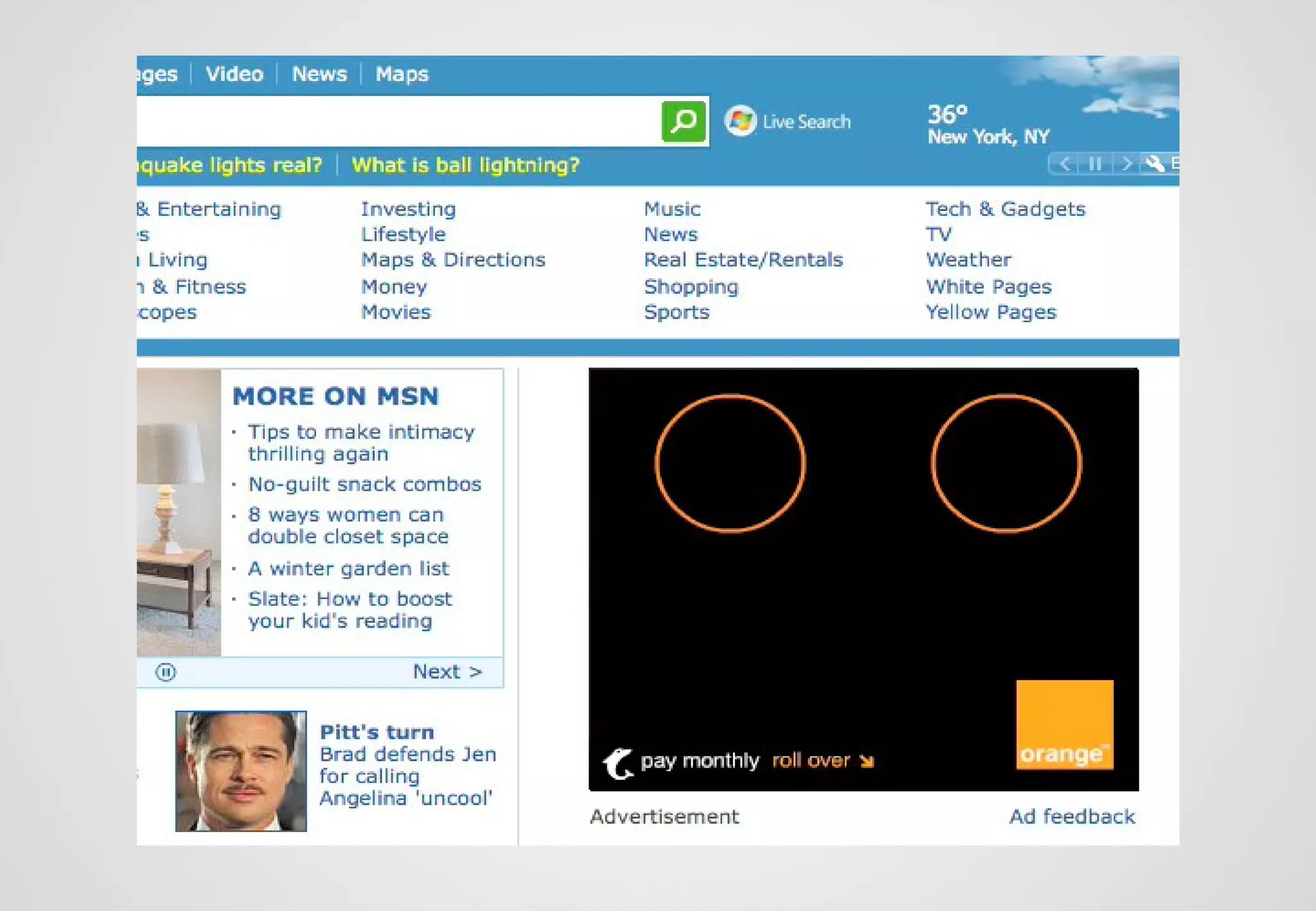Open the Tech & Gadgets link

pos(1005,209)
